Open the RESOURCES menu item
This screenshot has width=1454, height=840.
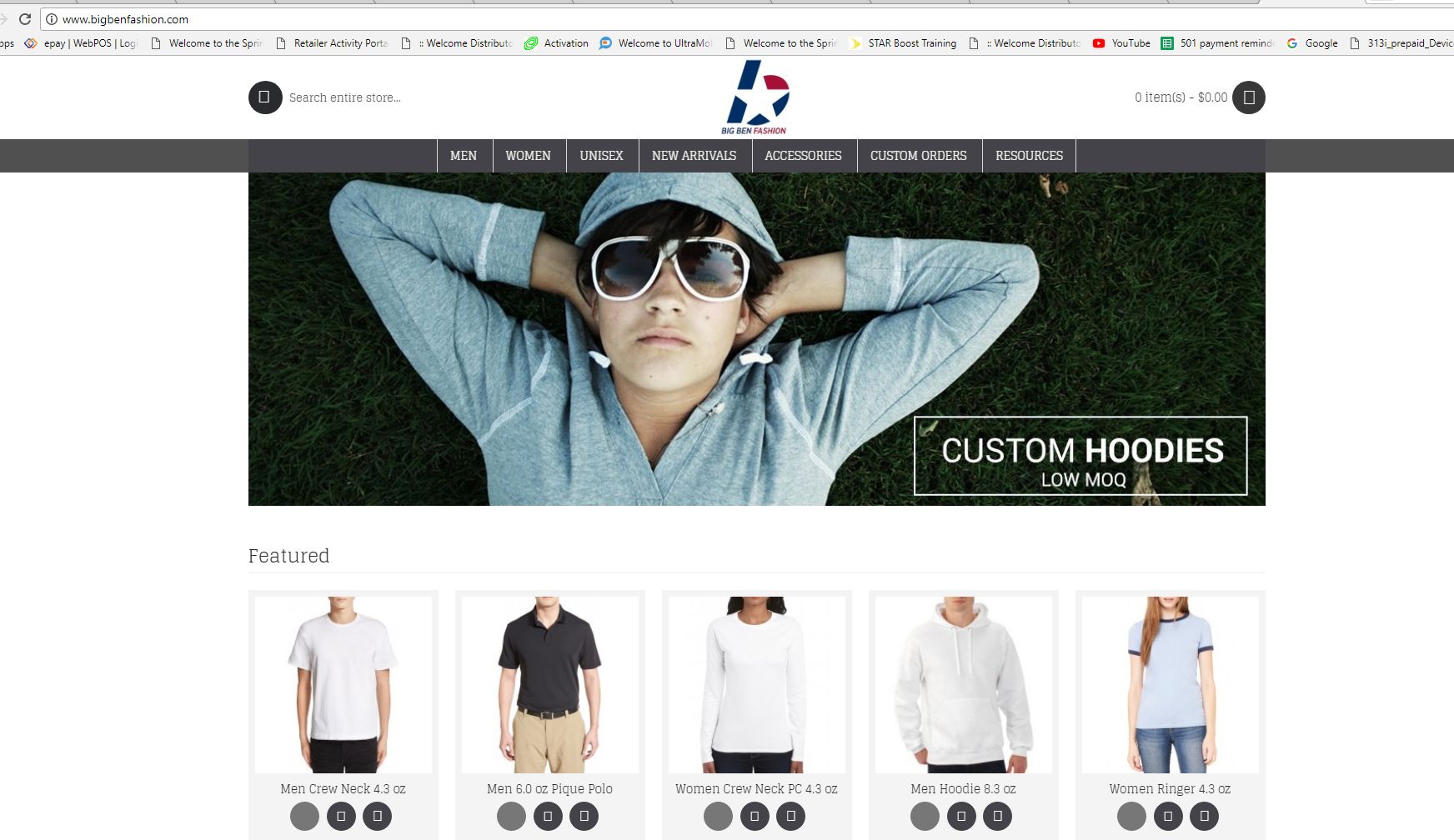point(1029,156)
